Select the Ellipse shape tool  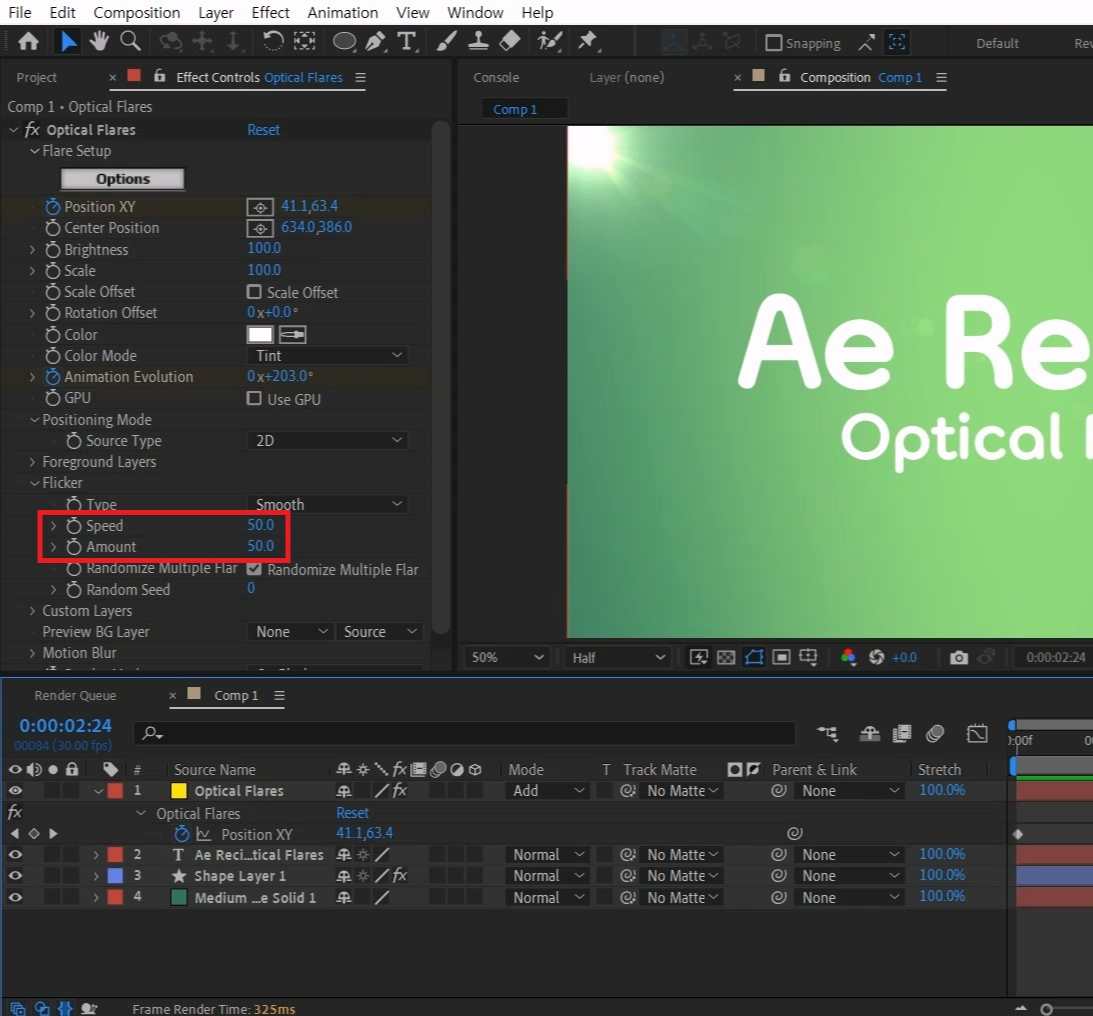(344, 42)
